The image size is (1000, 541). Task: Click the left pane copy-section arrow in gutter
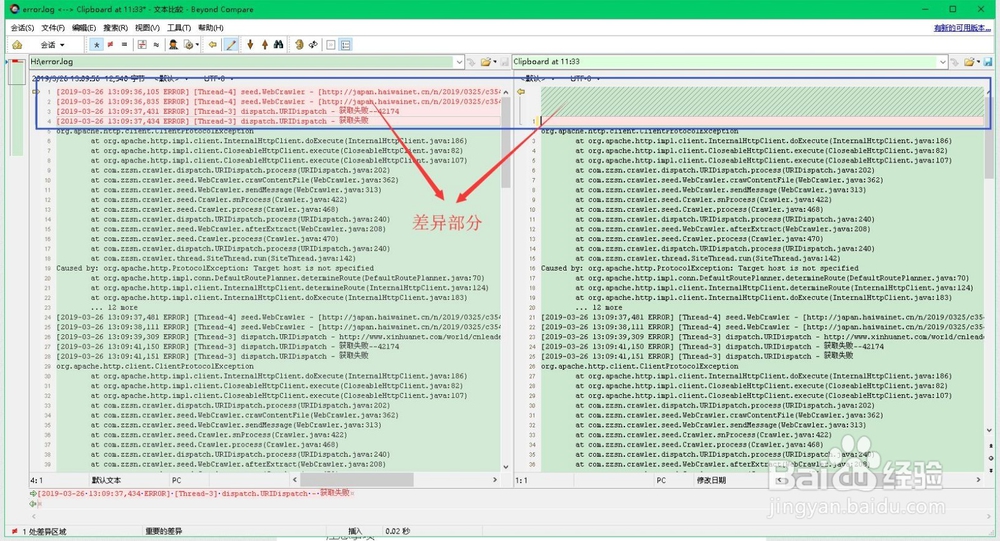tap(36, 92)
